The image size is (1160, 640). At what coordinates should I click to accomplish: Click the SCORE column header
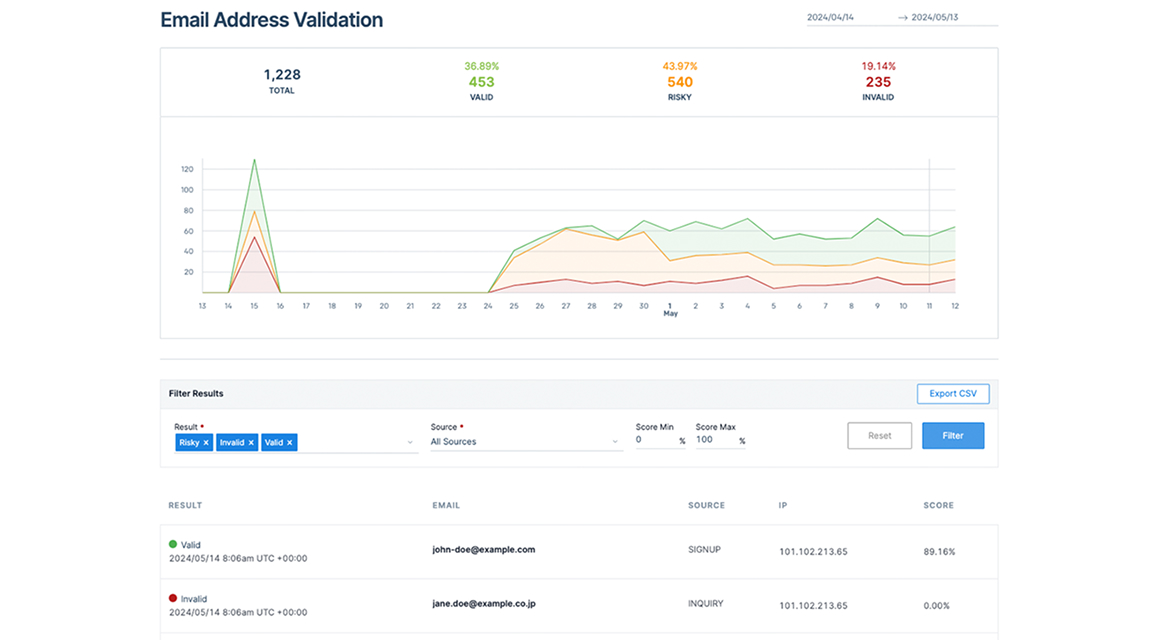[x=938, y=506]
